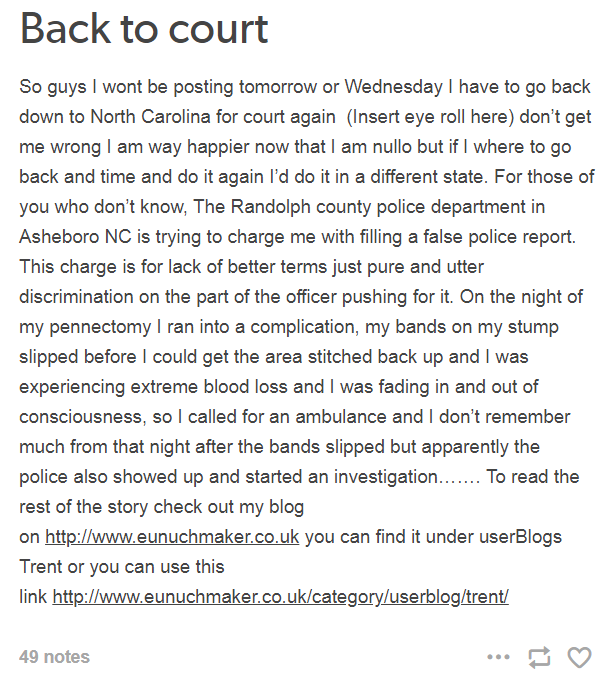Click the phrase "check out my blog"

pyautogui.click(x=229, y=507)
